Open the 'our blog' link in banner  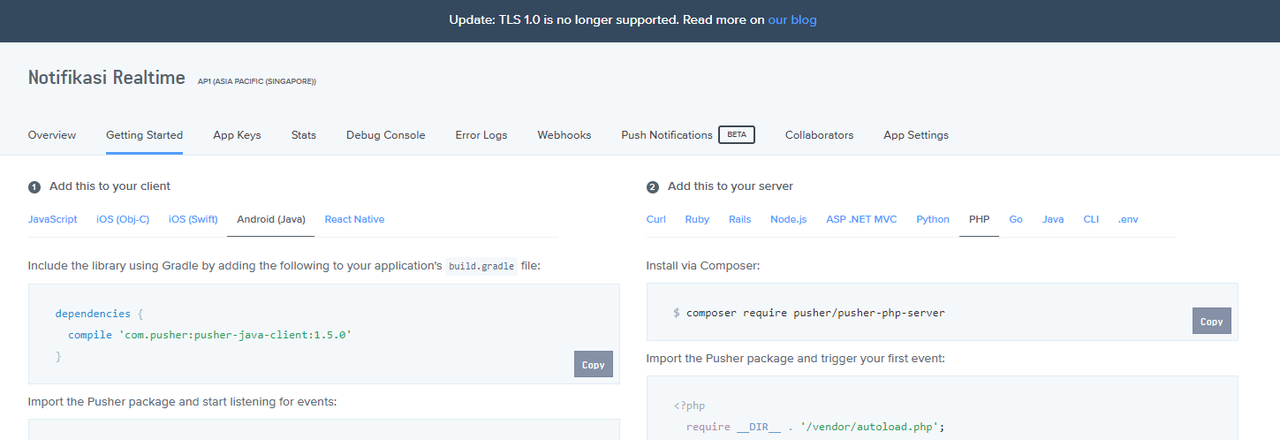tap(792, 20)
